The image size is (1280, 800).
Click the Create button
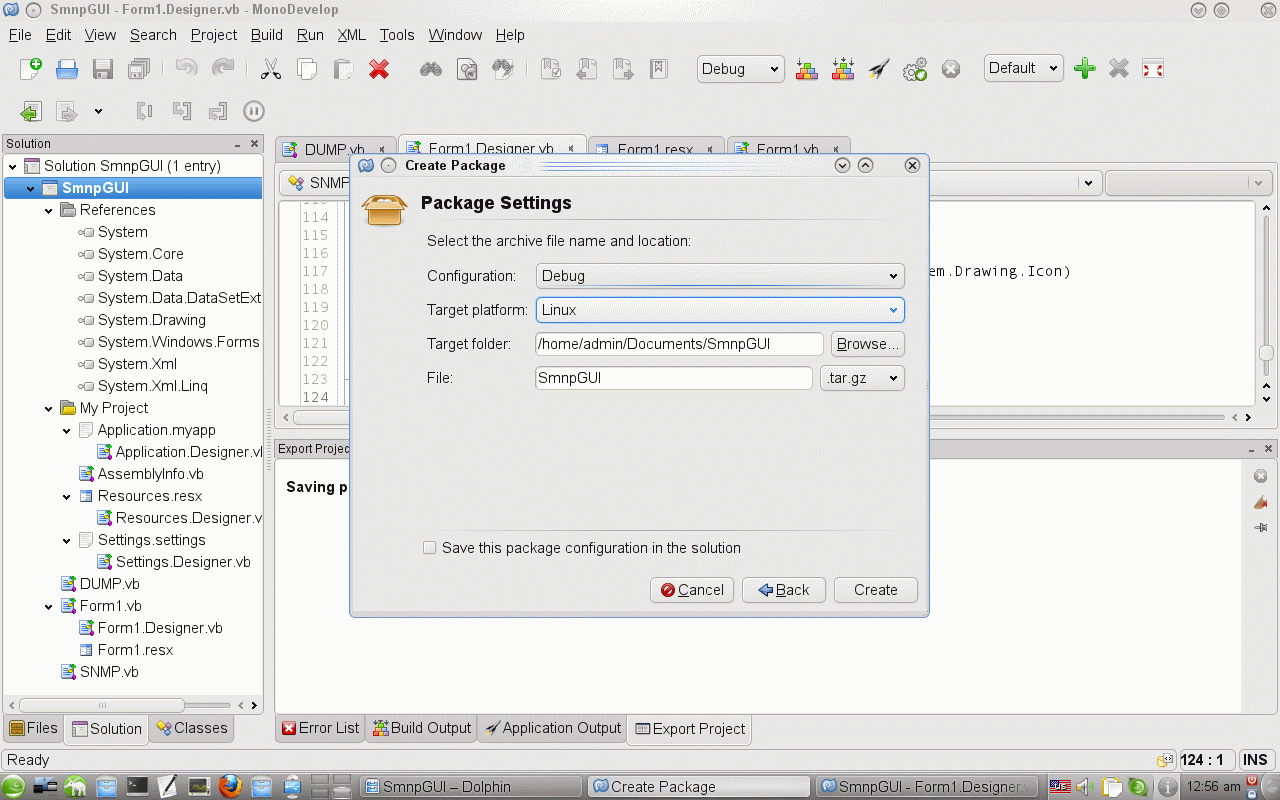coord(876,590)
